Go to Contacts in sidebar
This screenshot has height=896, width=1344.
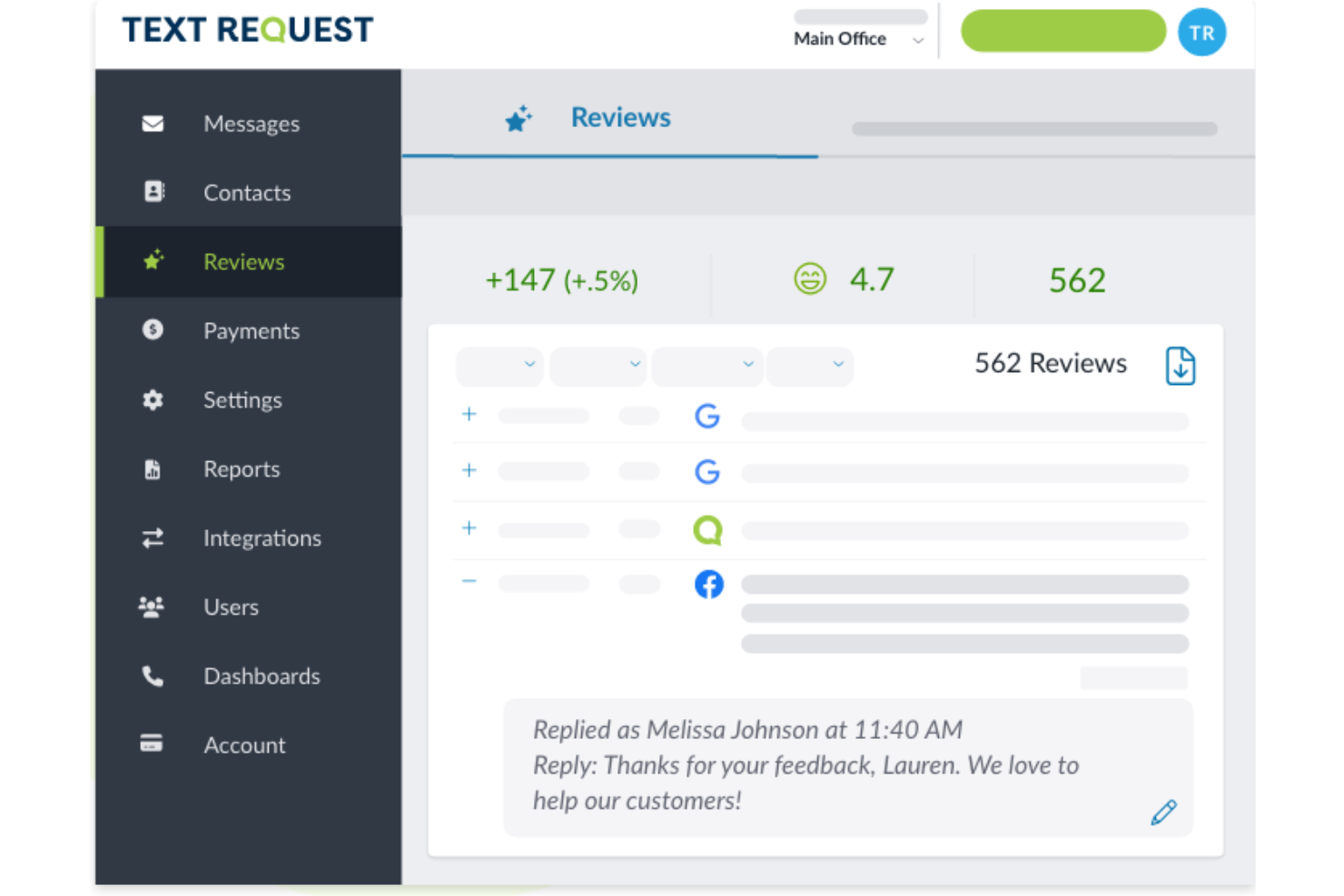pyautogui.click(x=249, y=192)
